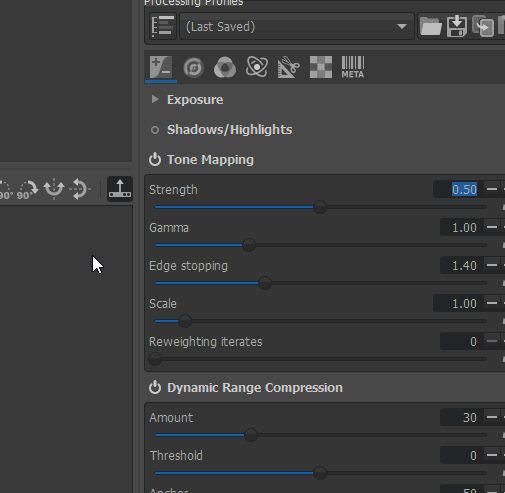This screenshot has width=505, height=493.
Task: Enable the Shadows/Highlights tool
Action: pos(155,130)
